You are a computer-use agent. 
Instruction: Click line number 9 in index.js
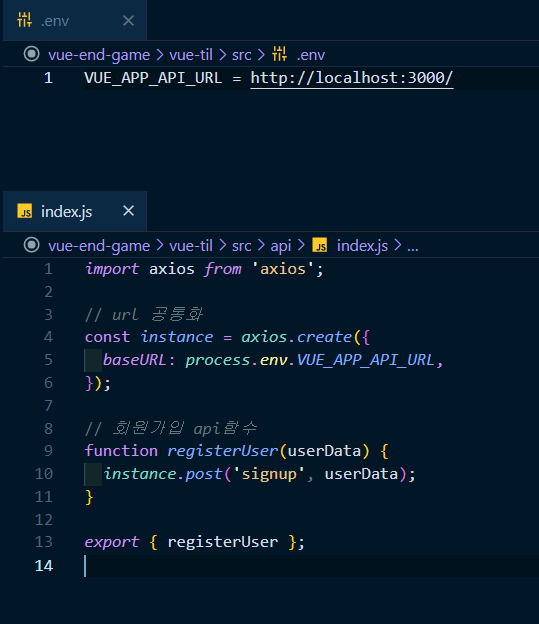(49, 451)
